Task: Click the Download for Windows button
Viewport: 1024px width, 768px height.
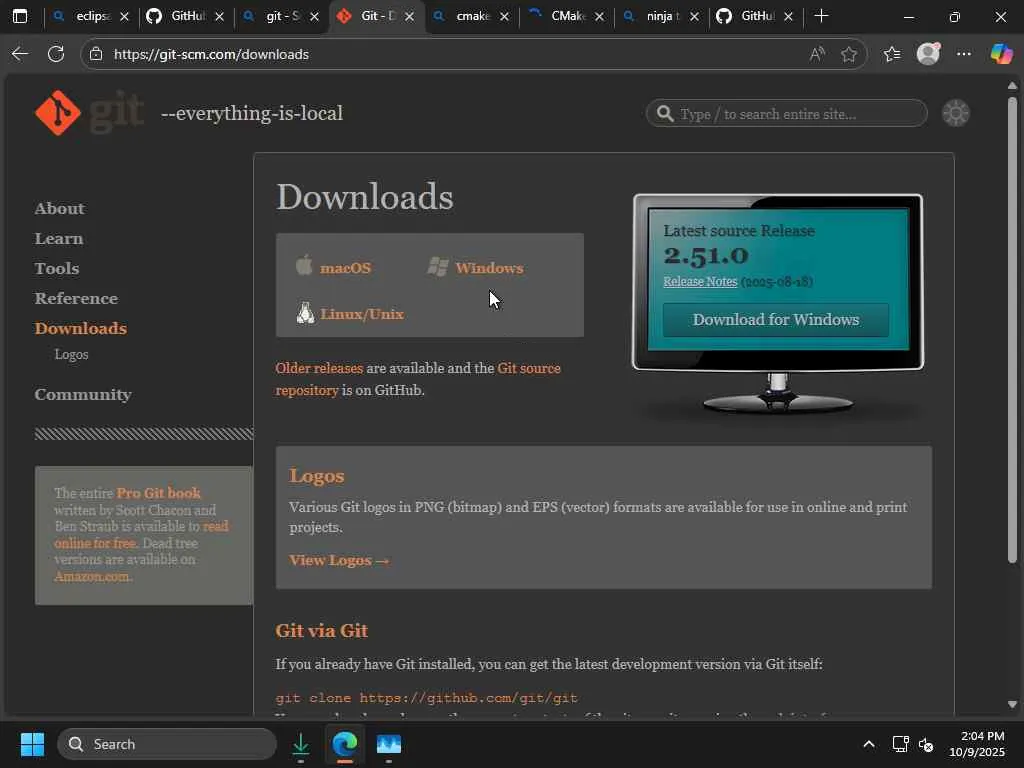Action: 776,319
